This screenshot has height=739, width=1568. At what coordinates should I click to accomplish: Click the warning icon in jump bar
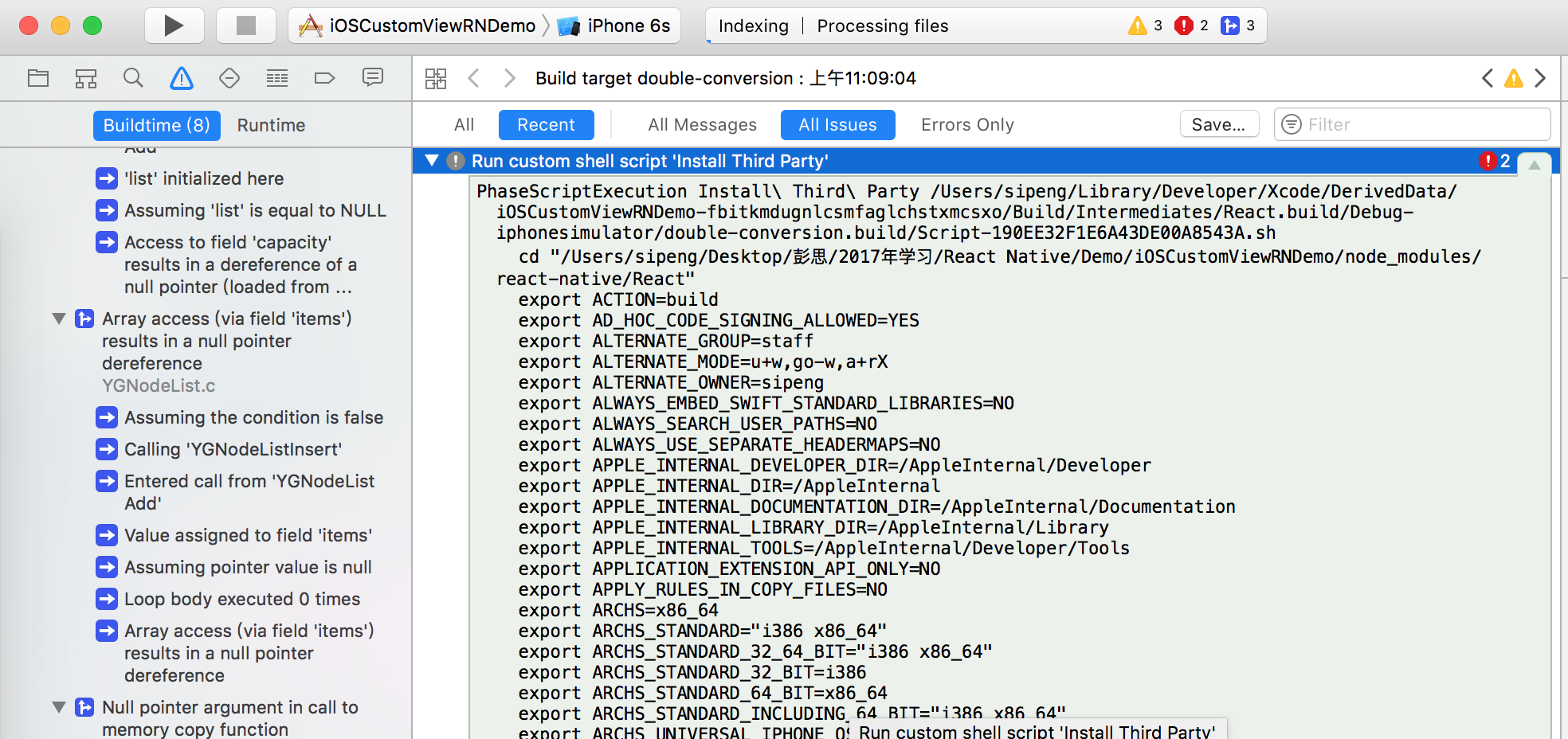tap(1514, 78)
